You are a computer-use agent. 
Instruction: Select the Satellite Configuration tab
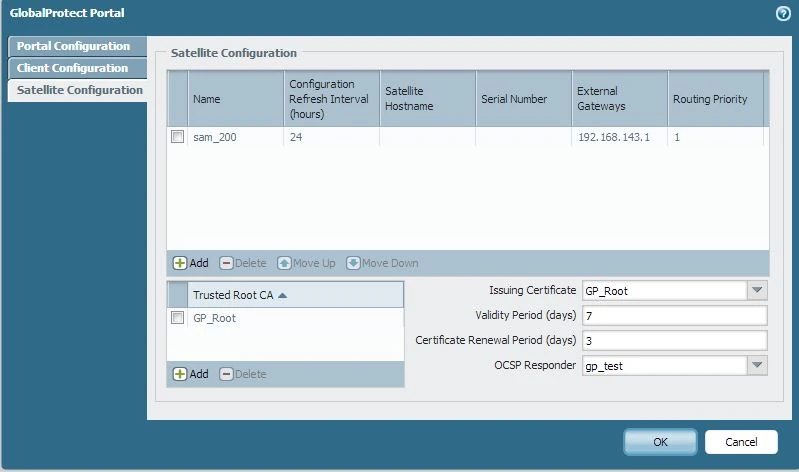click(x=77, y=90)
